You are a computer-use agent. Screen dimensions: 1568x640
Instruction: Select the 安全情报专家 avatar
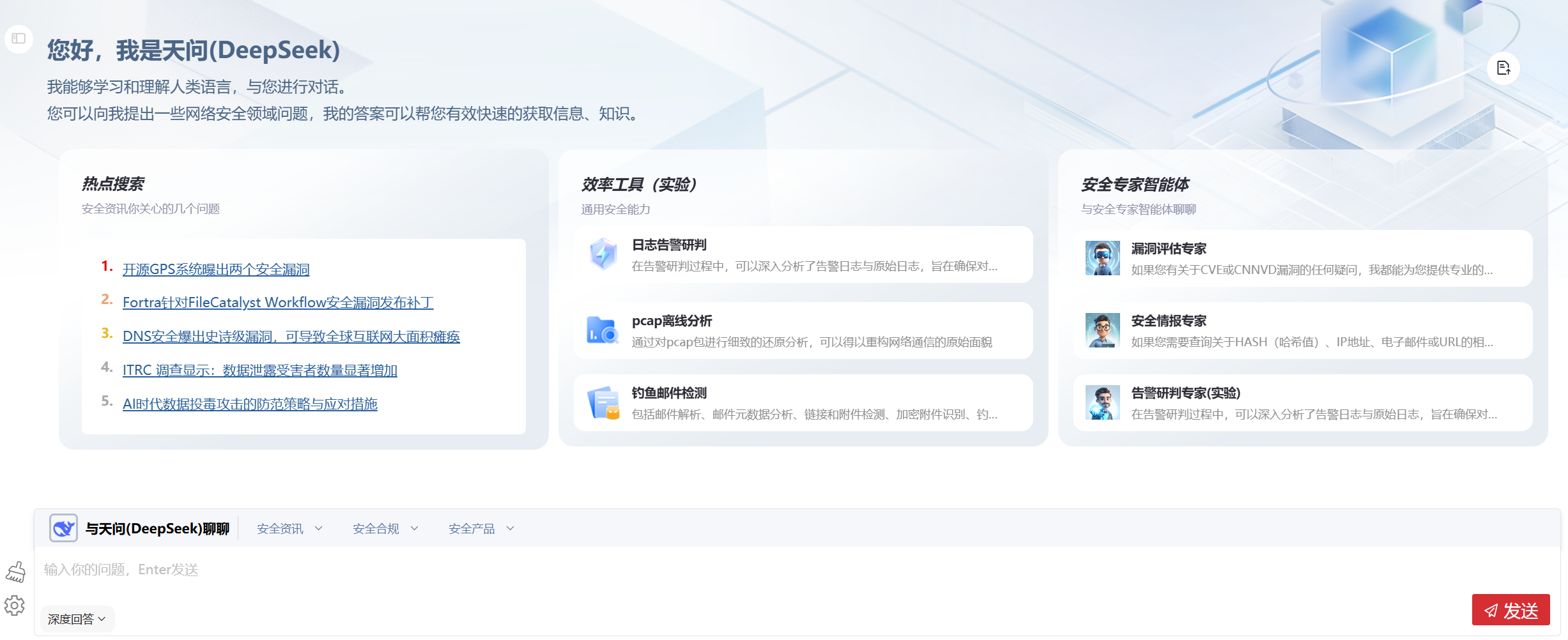pos(1102,330)
